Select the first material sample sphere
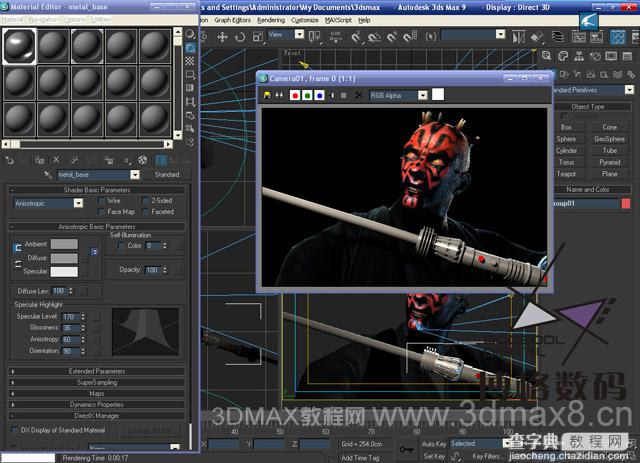640x463 pixels. click(x=19, y=46)
